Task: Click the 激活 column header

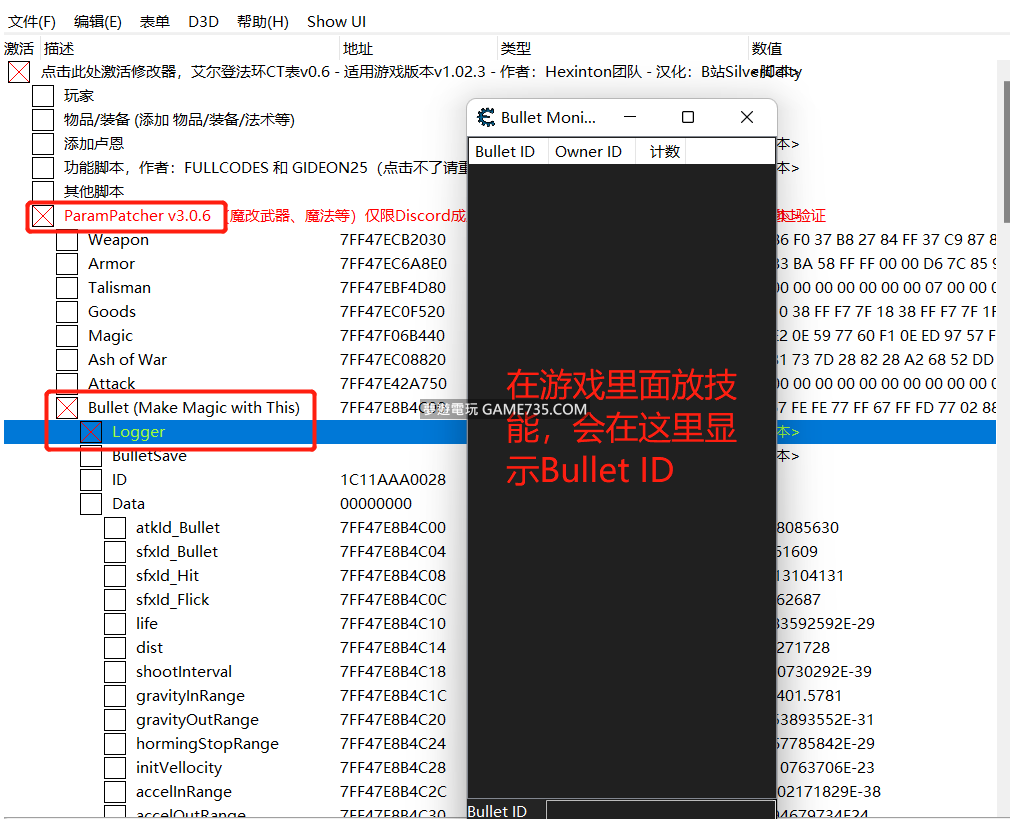Action: 21,48
